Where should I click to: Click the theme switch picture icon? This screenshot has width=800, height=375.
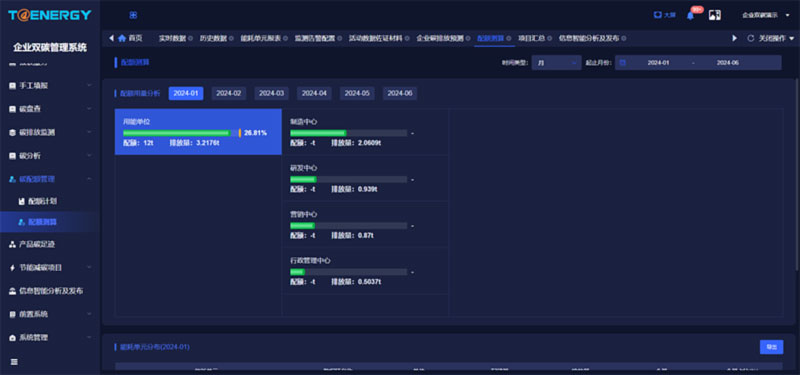tap(715, 15)
